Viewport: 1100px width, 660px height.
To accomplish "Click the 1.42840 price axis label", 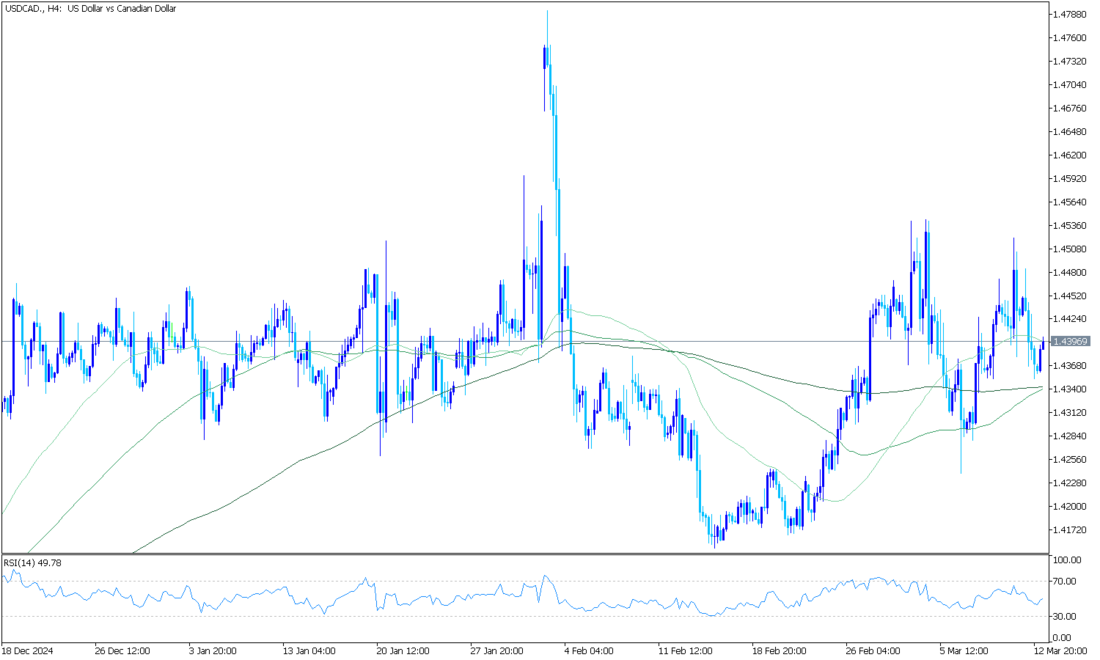I will point(1069,436).
